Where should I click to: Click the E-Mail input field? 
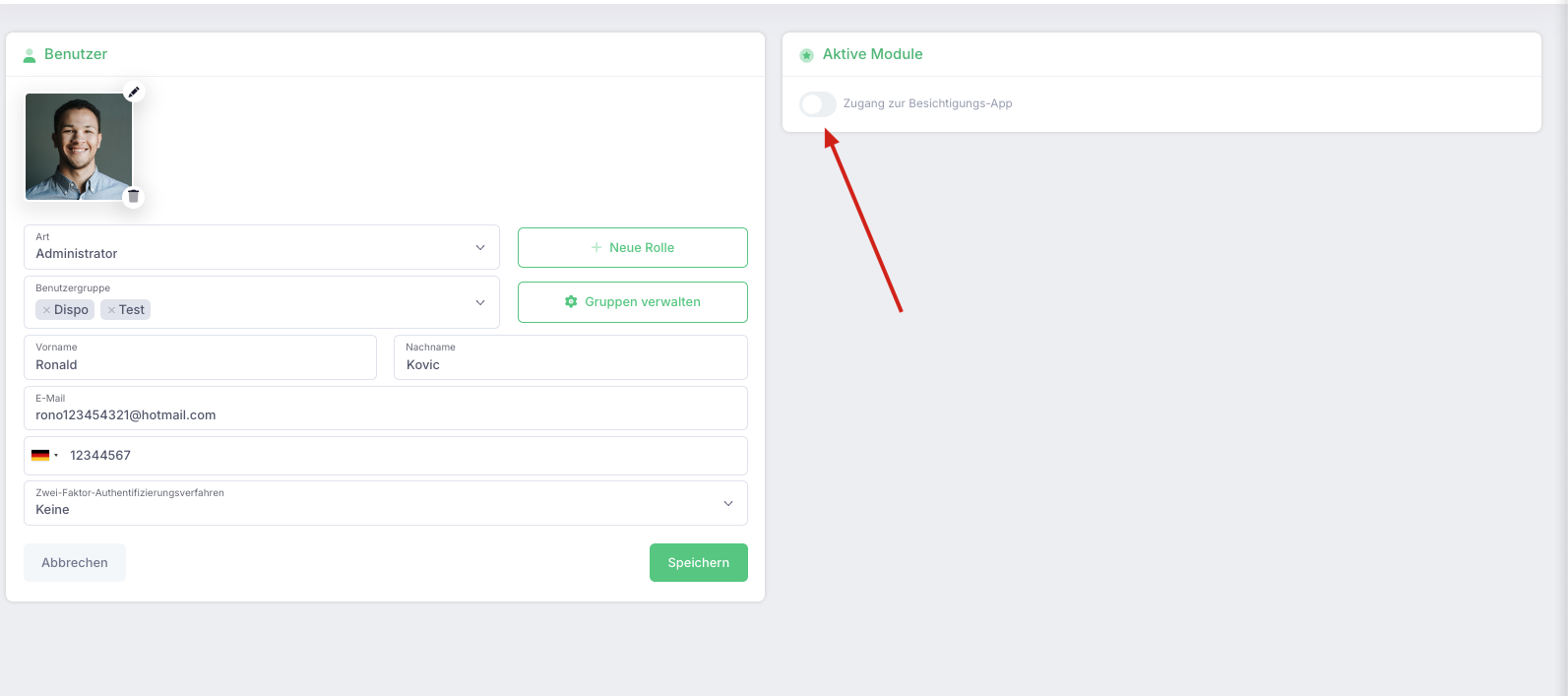point(386,408)
